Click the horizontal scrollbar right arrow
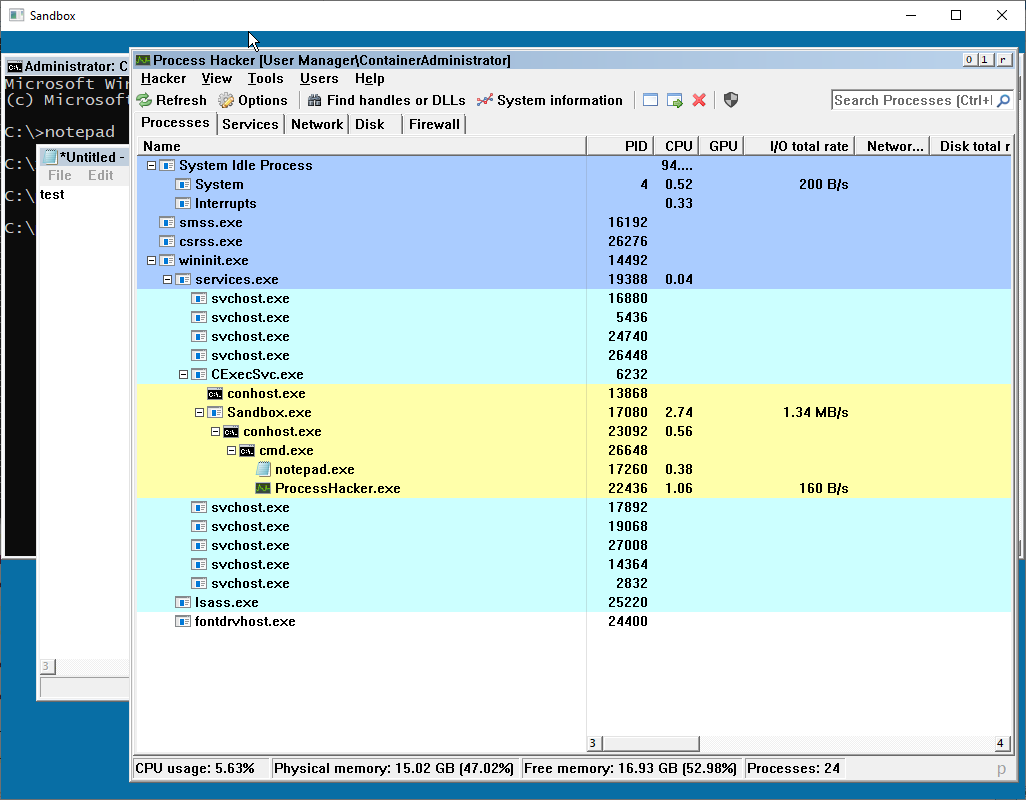This screenshot has width=1026, height=800. [x=1000, y=744]
